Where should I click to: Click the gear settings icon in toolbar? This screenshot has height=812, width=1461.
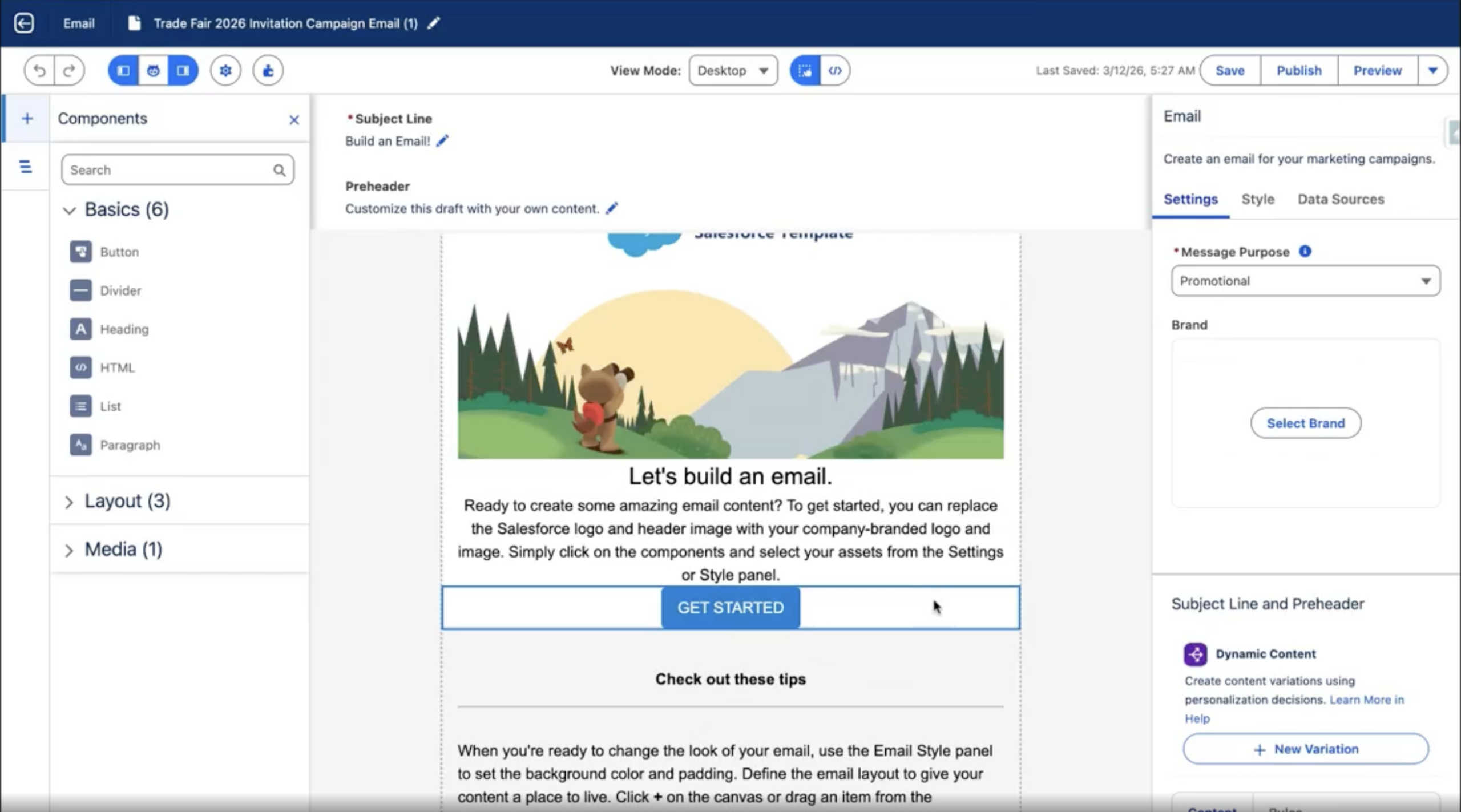point(225,71)
